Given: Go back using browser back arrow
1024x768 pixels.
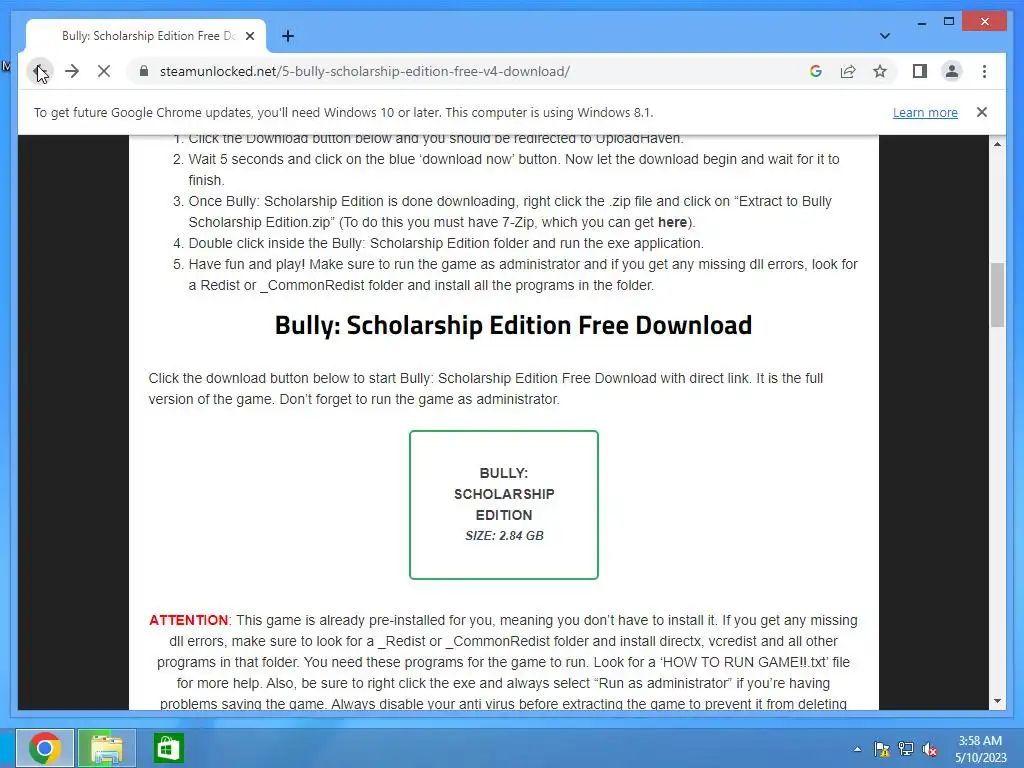Looking at the screenshot, I should click(x=40, y=71).
